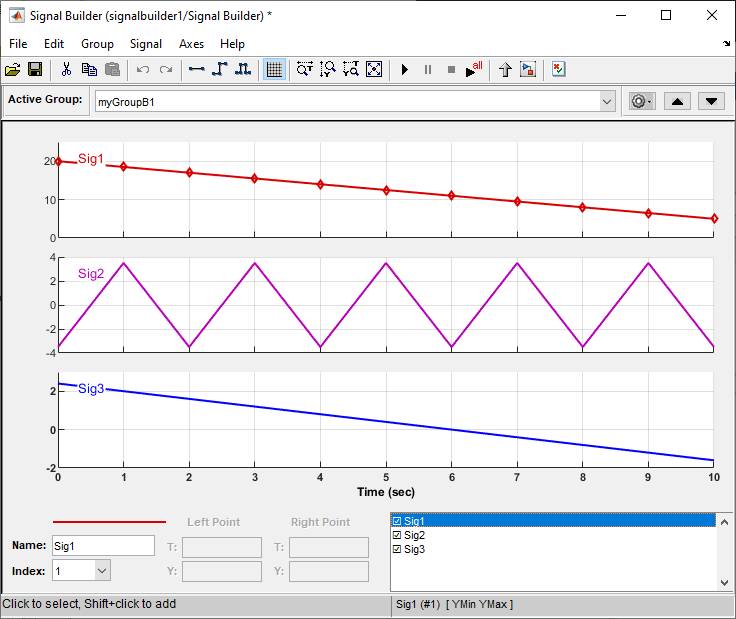Redo the last undone edit
The width and height of the screenshot is (736, 619).
coord(166,70)
